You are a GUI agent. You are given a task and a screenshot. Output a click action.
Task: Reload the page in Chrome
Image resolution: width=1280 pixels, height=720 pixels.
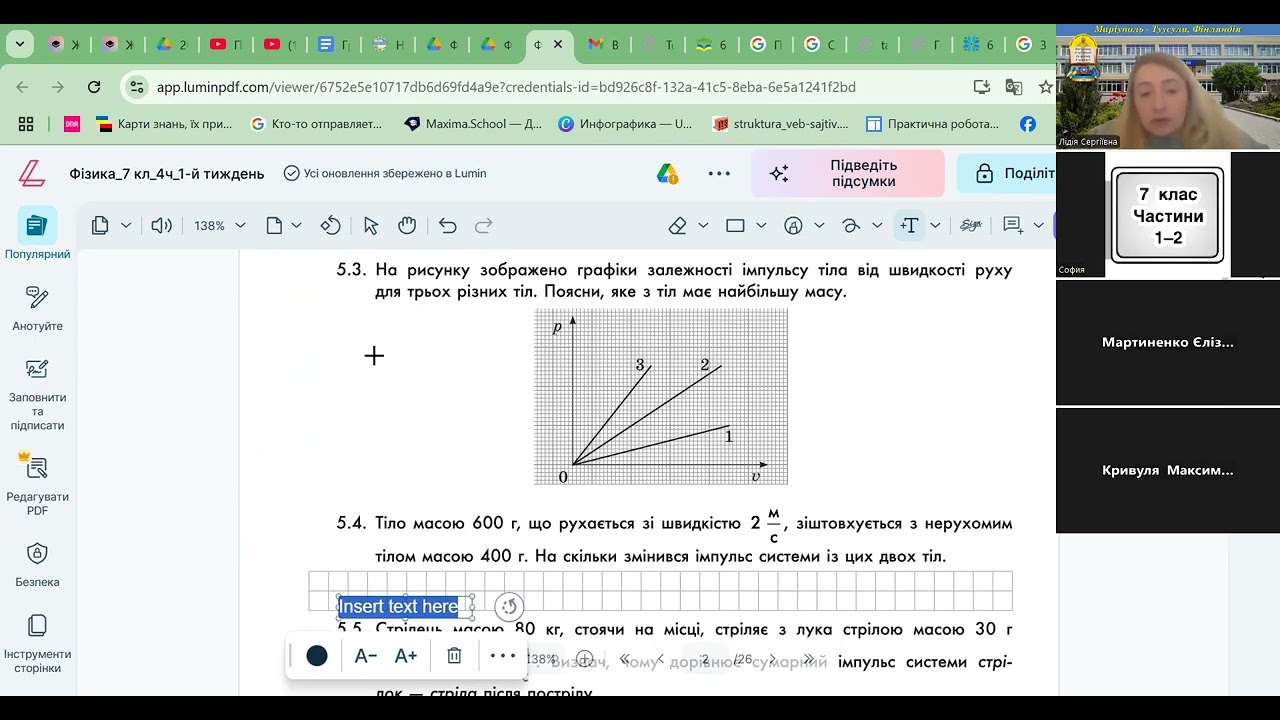click(x=94, y=87)
